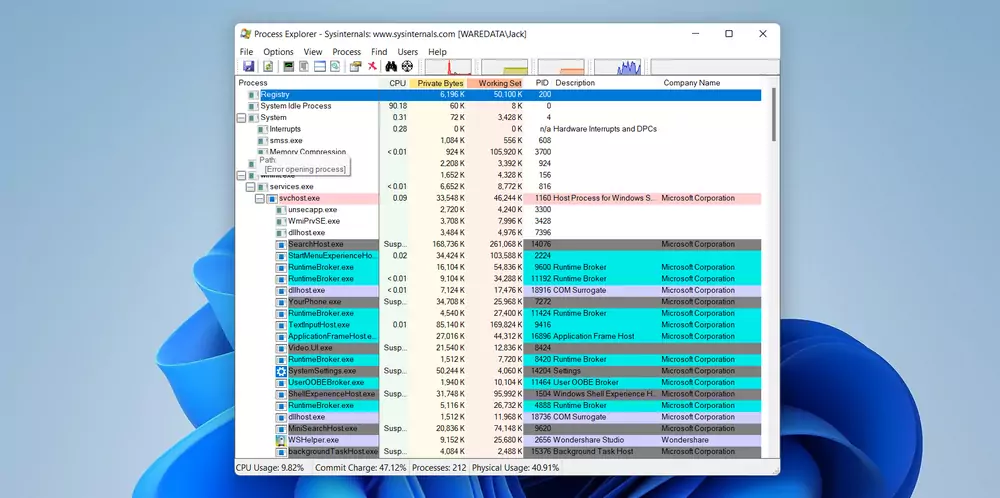Click the Refresh Now toolbar icon
1000x498 pixels.
coord(268,66)
